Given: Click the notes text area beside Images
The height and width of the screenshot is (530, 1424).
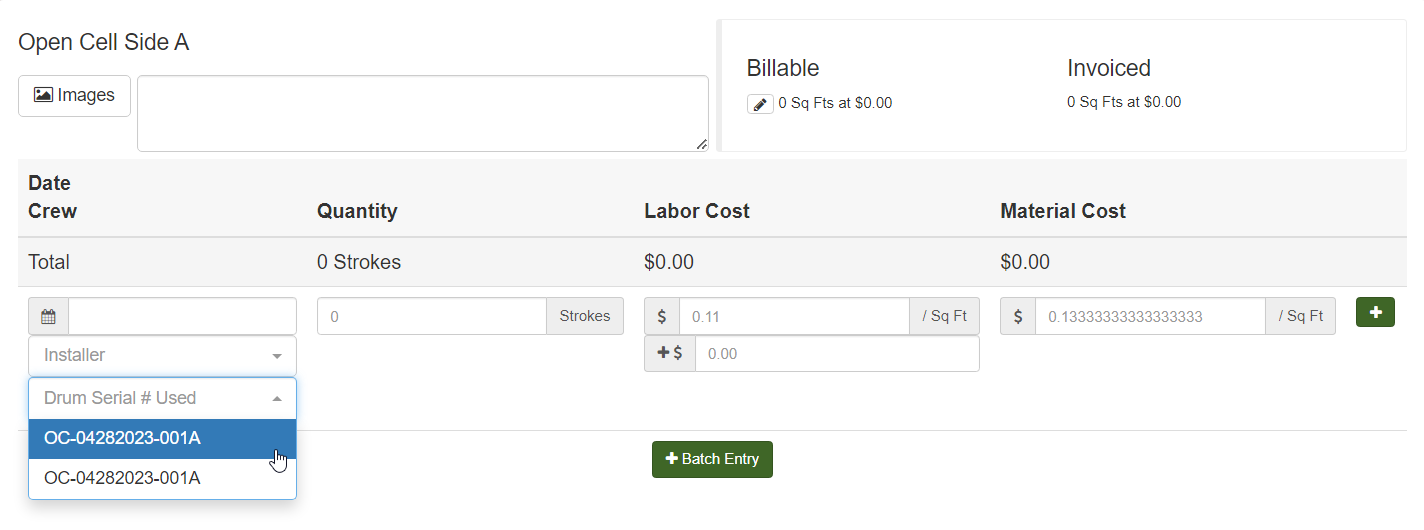Looking at the screenshot, I should pos(422,113).
